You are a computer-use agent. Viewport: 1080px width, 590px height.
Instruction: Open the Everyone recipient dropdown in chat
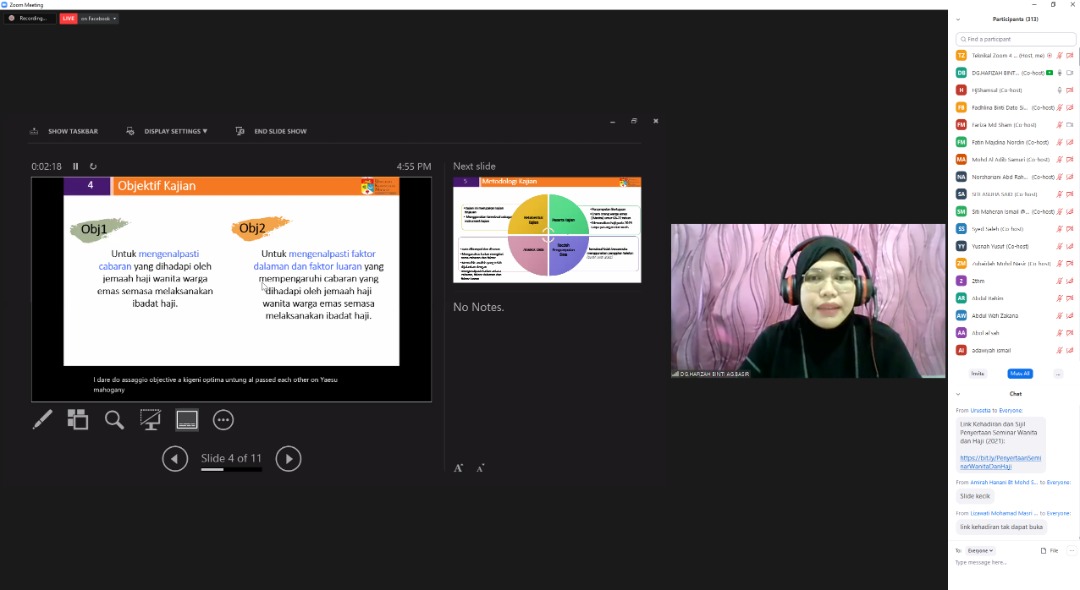tap(981, 550)
